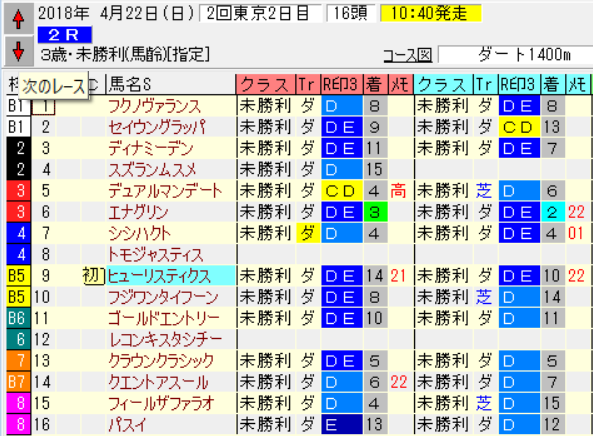This screenshot has height=436, width=593.
Task: Click the yellow ダ track cell for シシハクト
Action: click(308, 233)
